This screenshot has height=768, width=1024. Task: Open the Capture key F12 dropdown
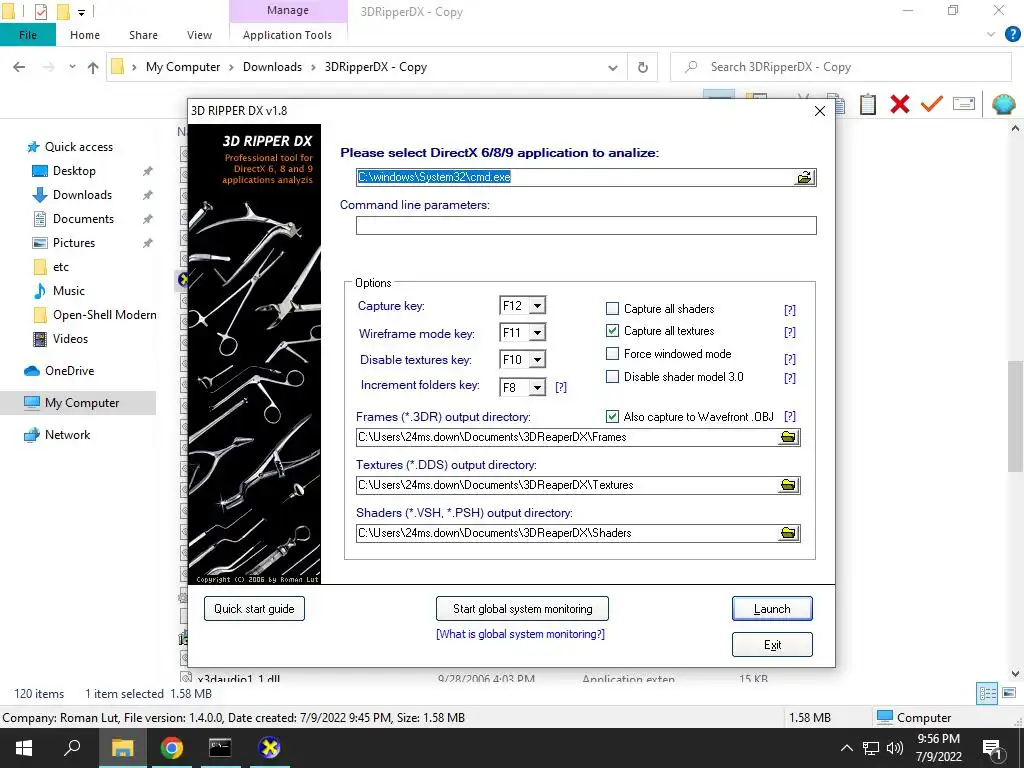(537, 306)
